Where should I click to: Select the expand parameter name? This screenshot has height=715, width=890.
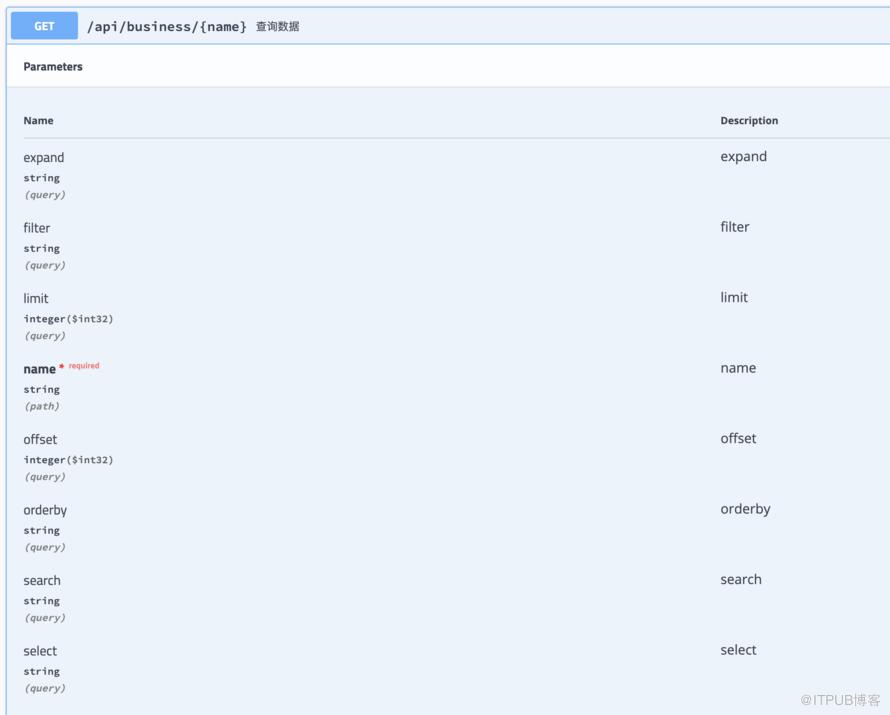44,158
